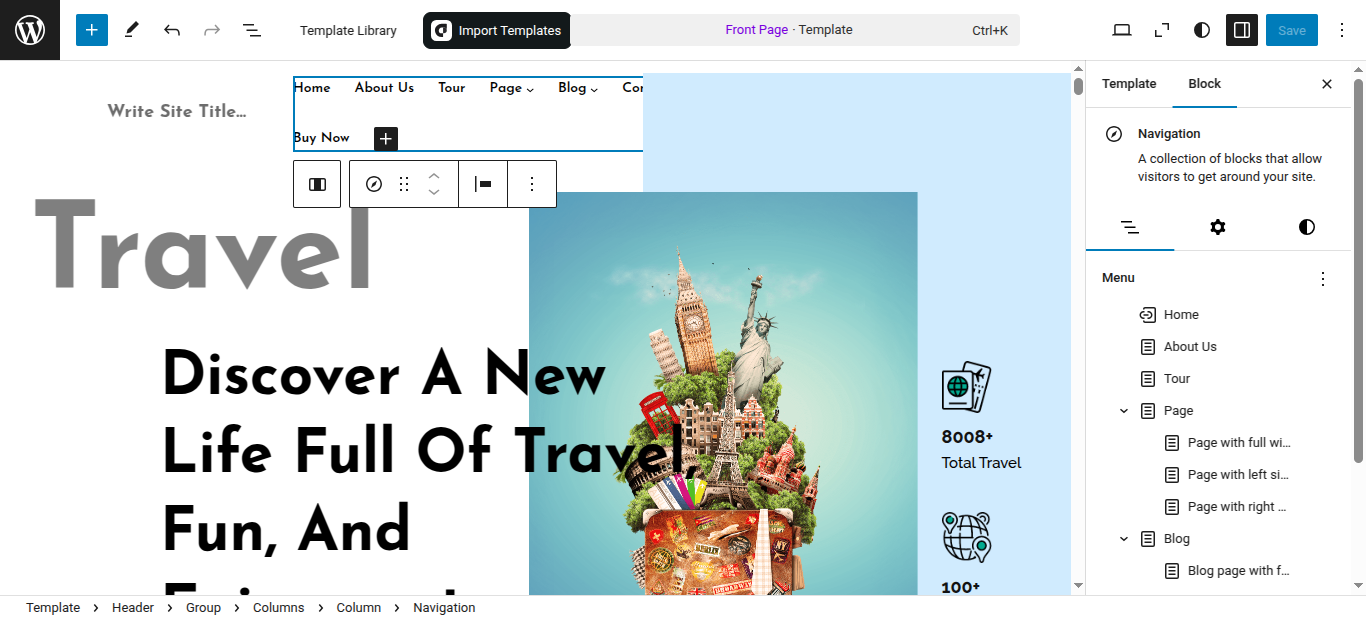Move block up with arrow
Image resolution: width=1366 pixels, height=620 pixels.
point(434,175)
